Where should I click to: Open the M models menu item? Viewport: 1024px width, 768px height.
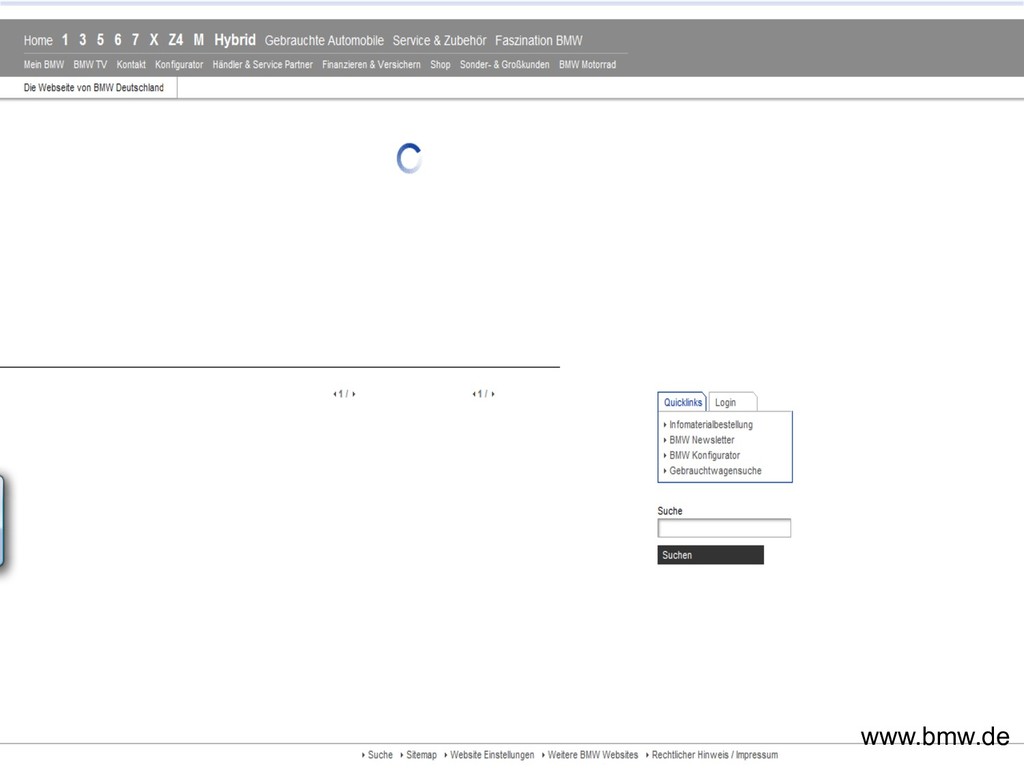pos(199,40)
